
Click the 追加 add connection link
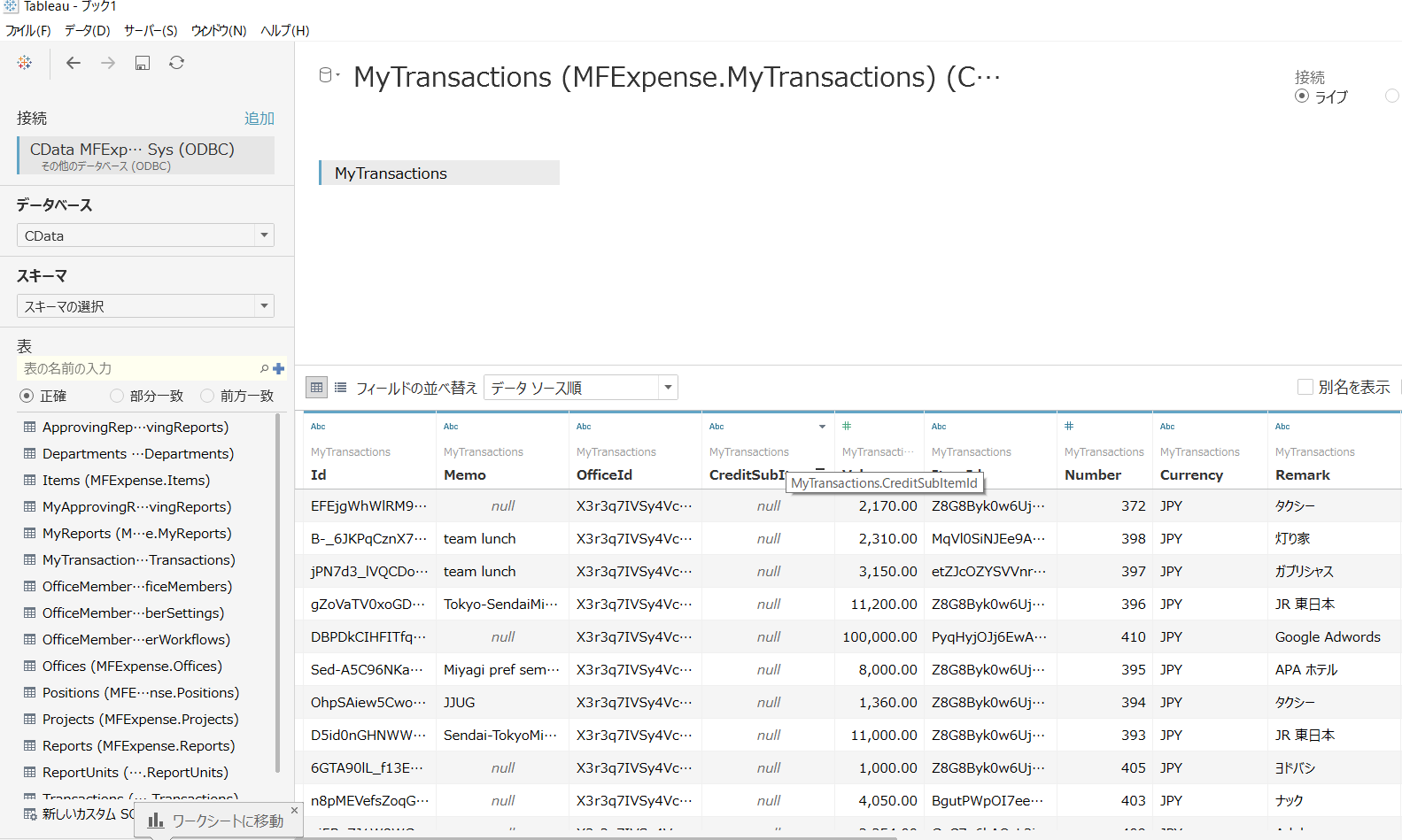pyautogui.click(x=259, y=118)
